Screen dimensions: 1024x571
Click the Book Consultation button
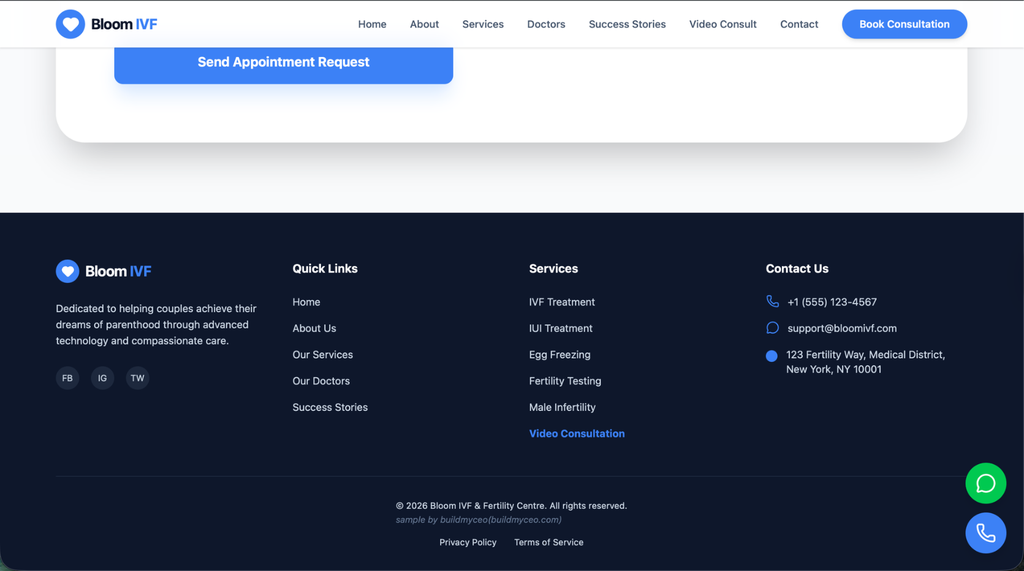(x=904, y=24)
